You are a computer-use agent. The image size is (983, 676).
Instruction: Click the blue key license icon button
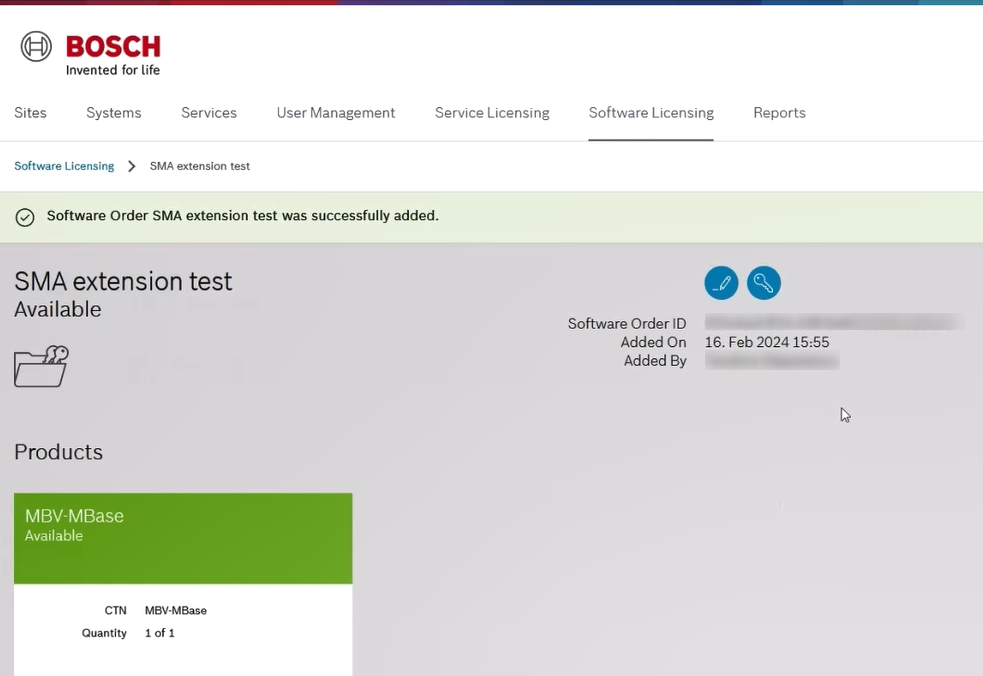[x=764, y=283]
